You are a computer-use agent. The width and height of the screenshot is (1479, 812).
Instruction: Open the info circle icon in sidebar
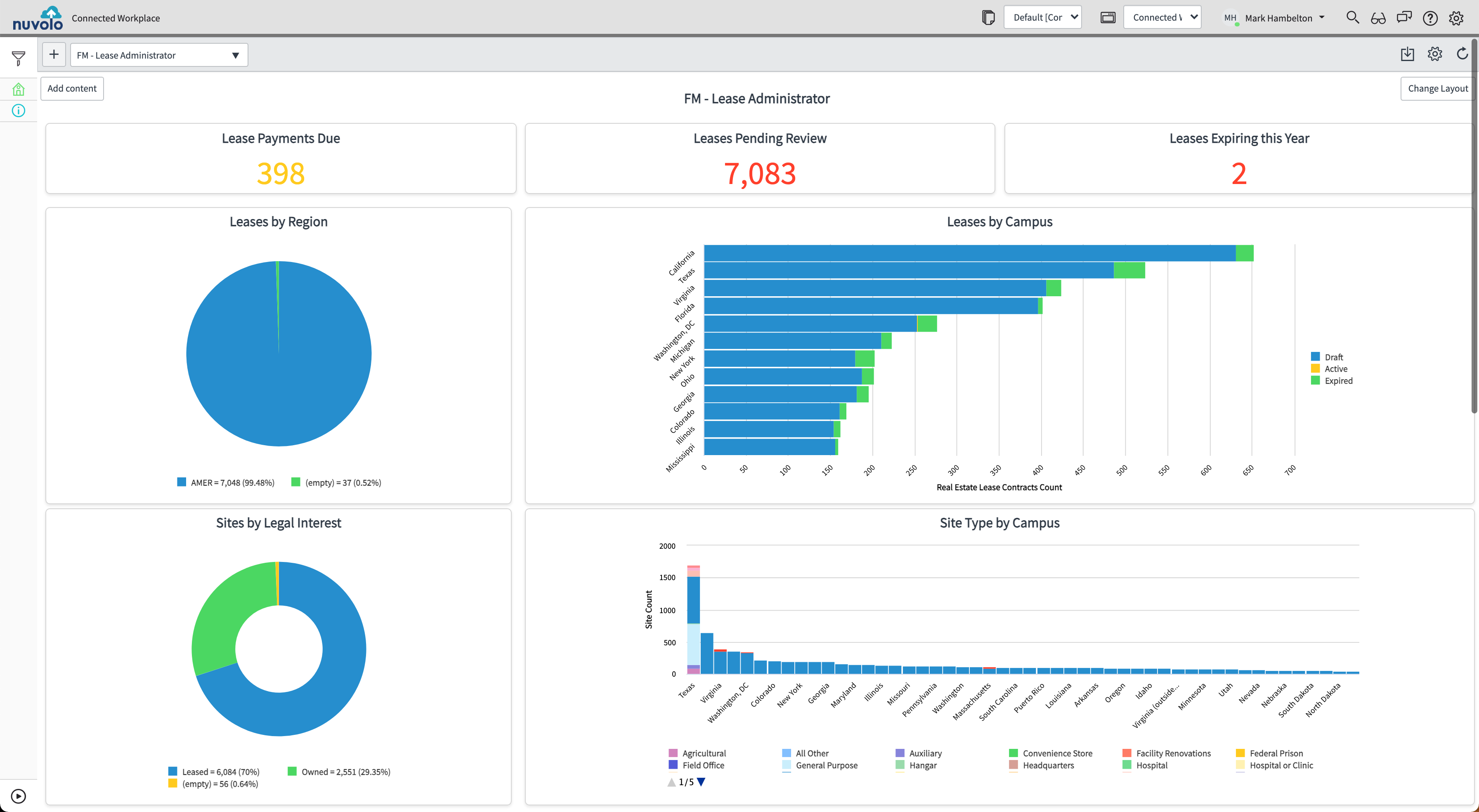click(x=19, y=111)
